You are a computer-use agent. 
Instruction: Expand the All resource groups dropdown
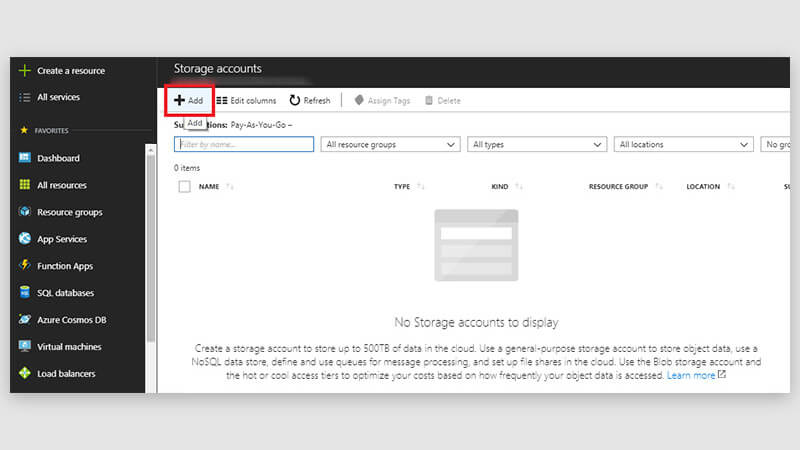point(390,144)
